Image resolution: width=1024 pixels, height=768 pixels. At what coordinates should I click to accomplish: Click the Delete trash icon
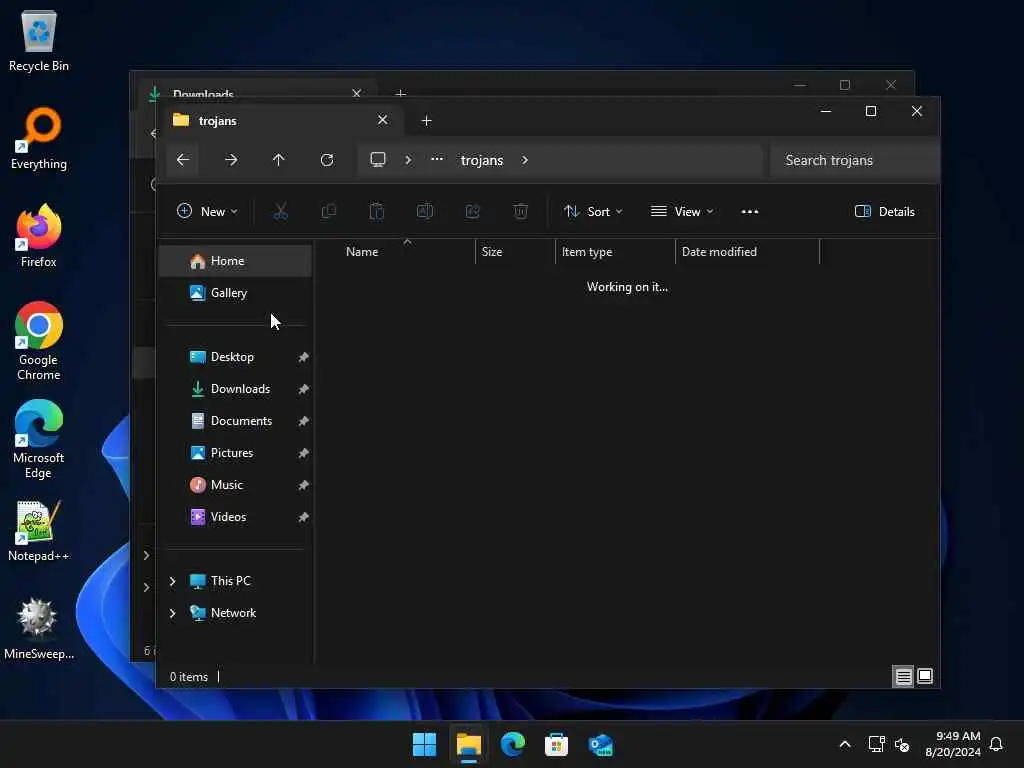520,212
